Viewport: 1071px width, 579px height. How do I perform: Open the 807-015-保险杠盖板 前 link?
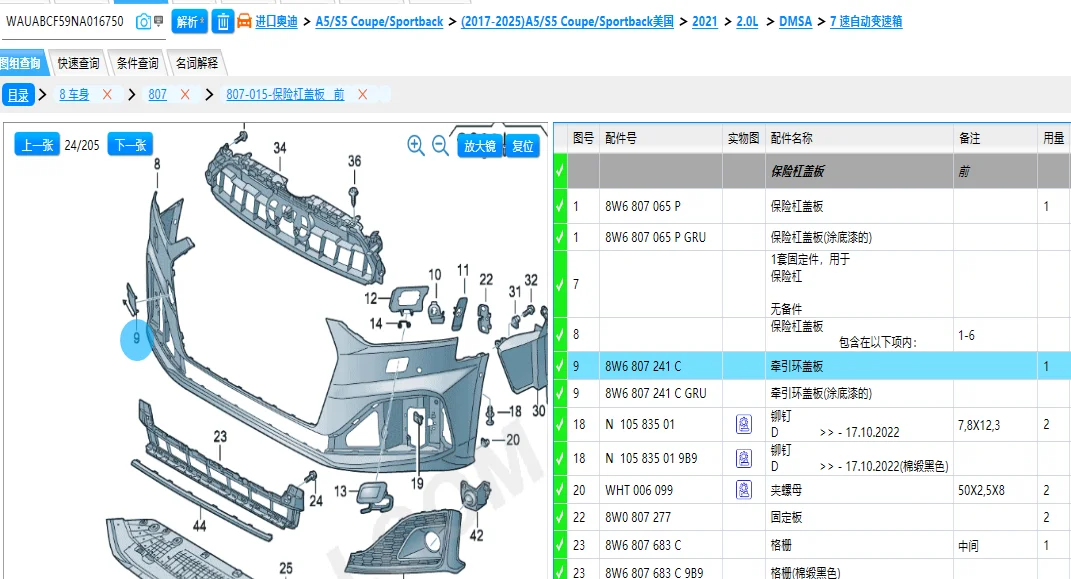(286, 94)
